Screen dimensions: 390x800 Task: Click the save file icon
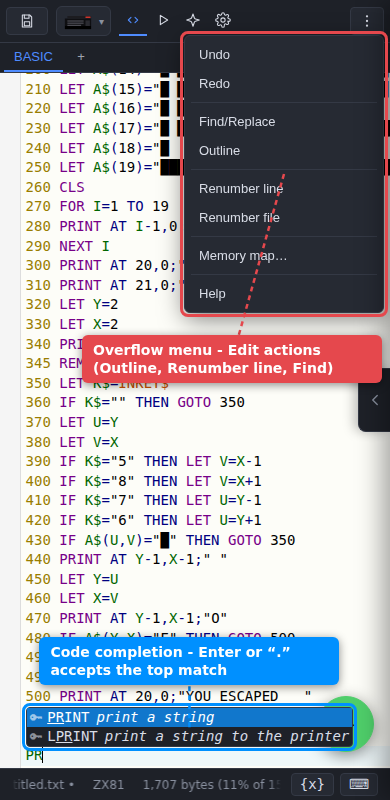(27, 21)
